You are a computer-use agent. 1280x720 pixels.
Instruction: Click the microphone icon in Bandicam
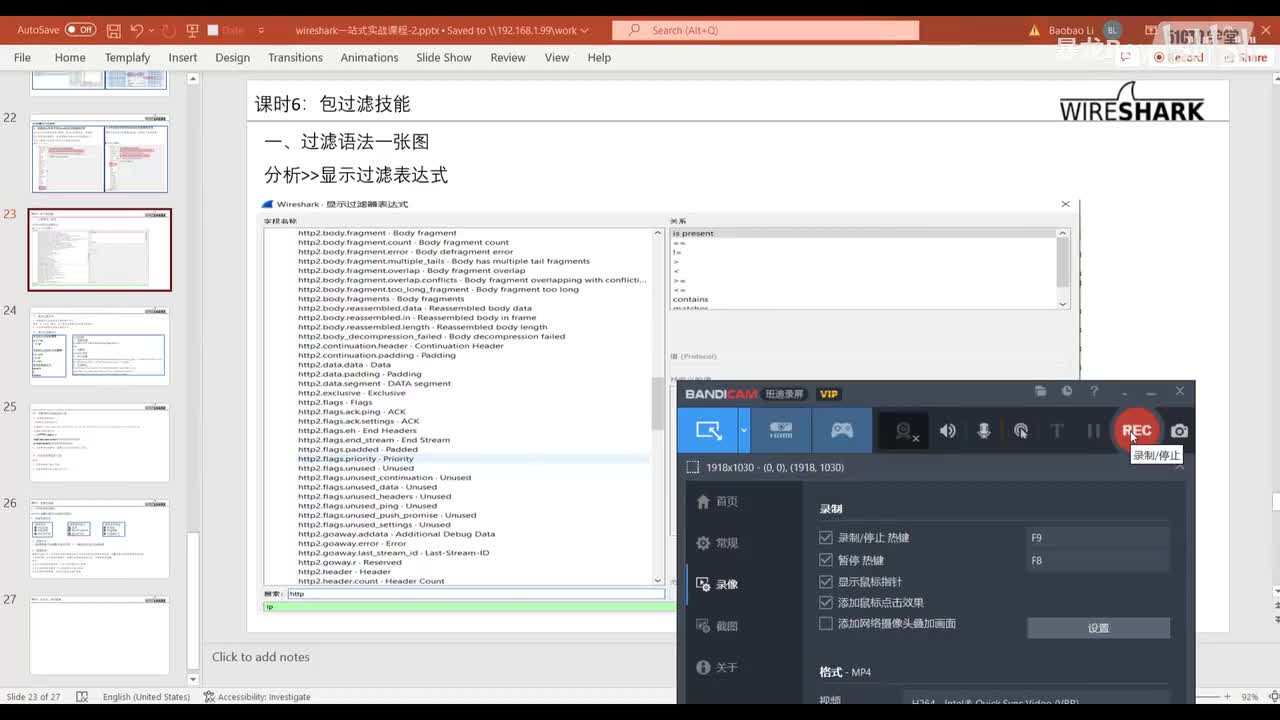coord(984,431)
